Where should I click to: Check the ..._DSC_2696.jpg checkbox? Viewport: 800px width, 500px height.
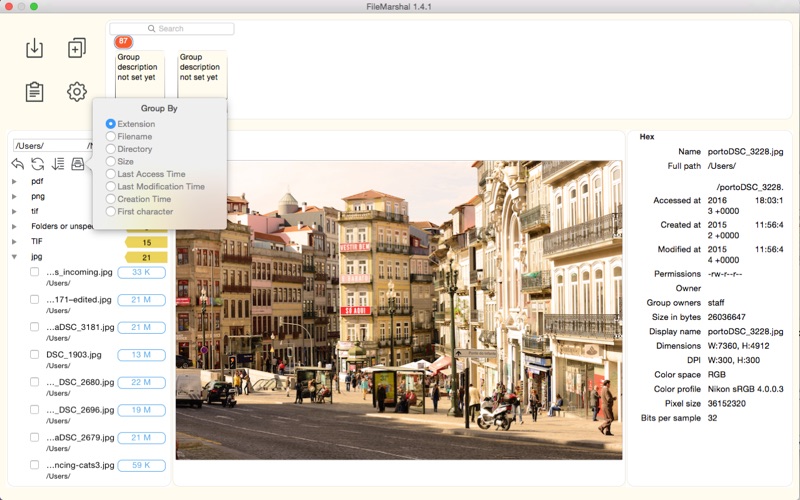pyautogui.click(x=34, y=410)
